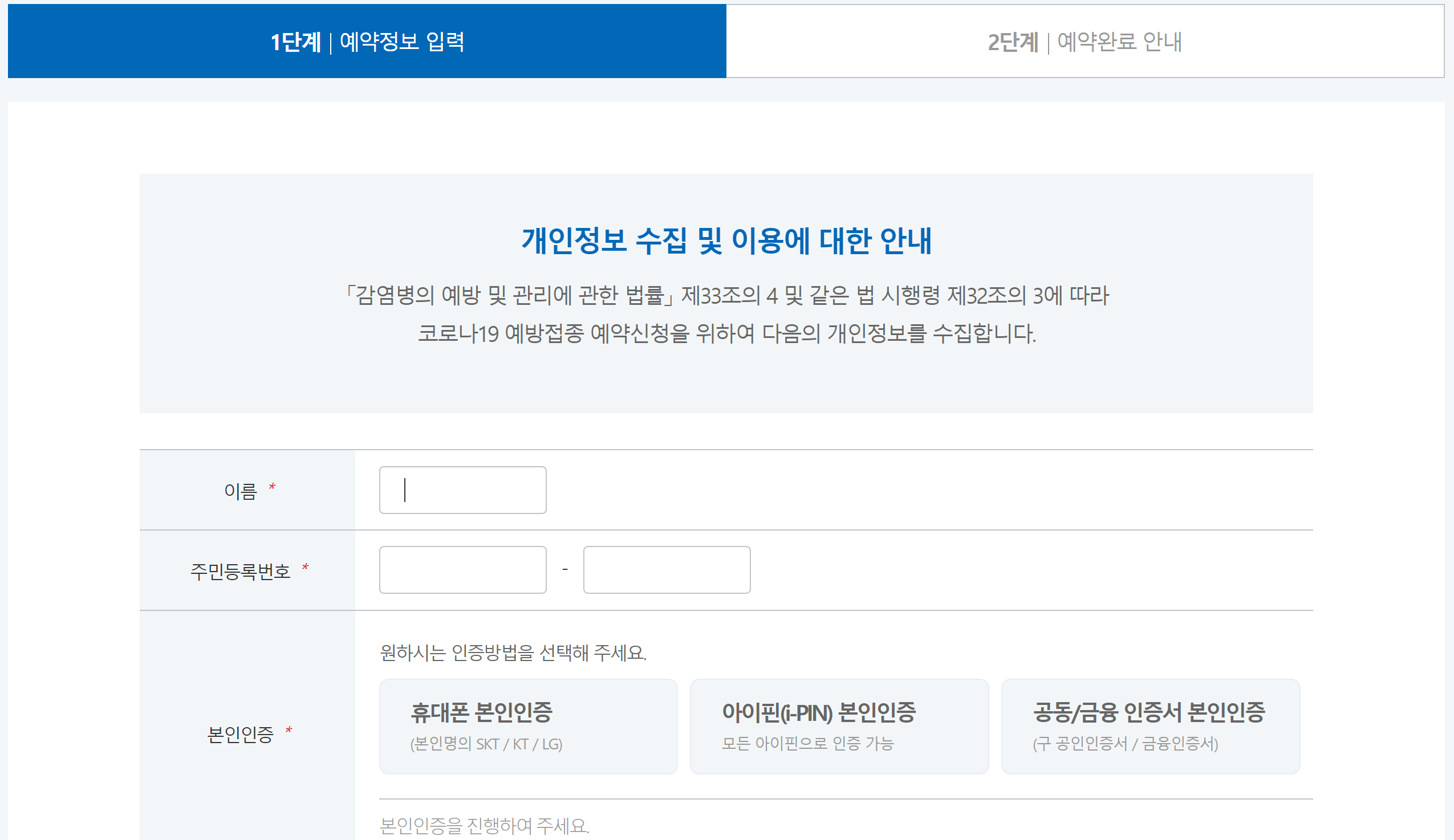Image resolution: width=1454 pixels, height=840 pixels.
Task: Choose 아이핀(i-PIN) 본인인증 option
Action: point(839,727)
